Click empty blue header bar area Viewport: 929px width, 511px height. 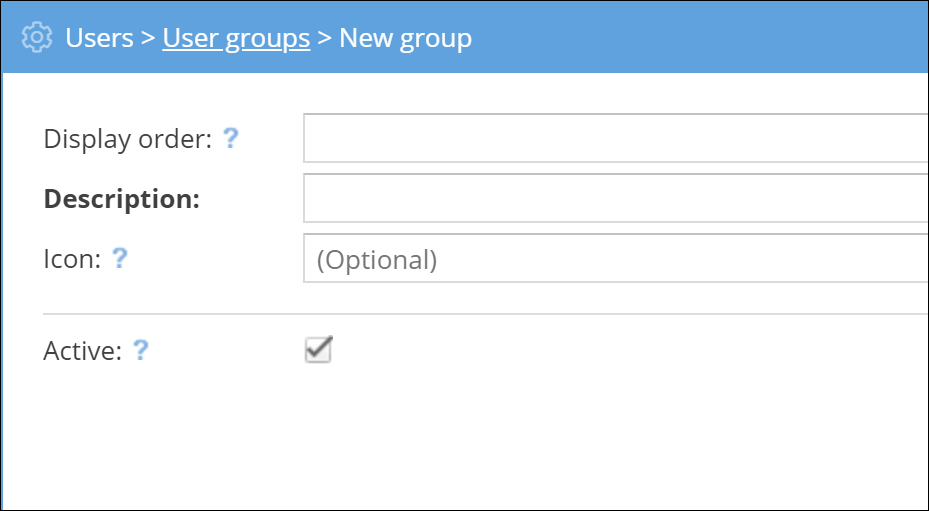[700, 38]
